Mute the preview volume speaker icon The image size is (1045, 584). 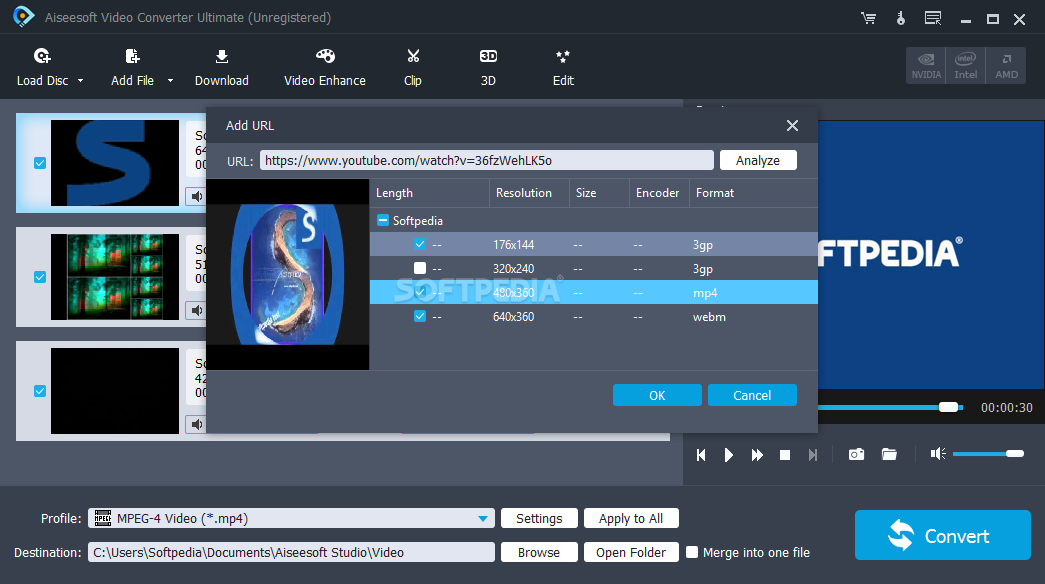(x=938, y=454)
